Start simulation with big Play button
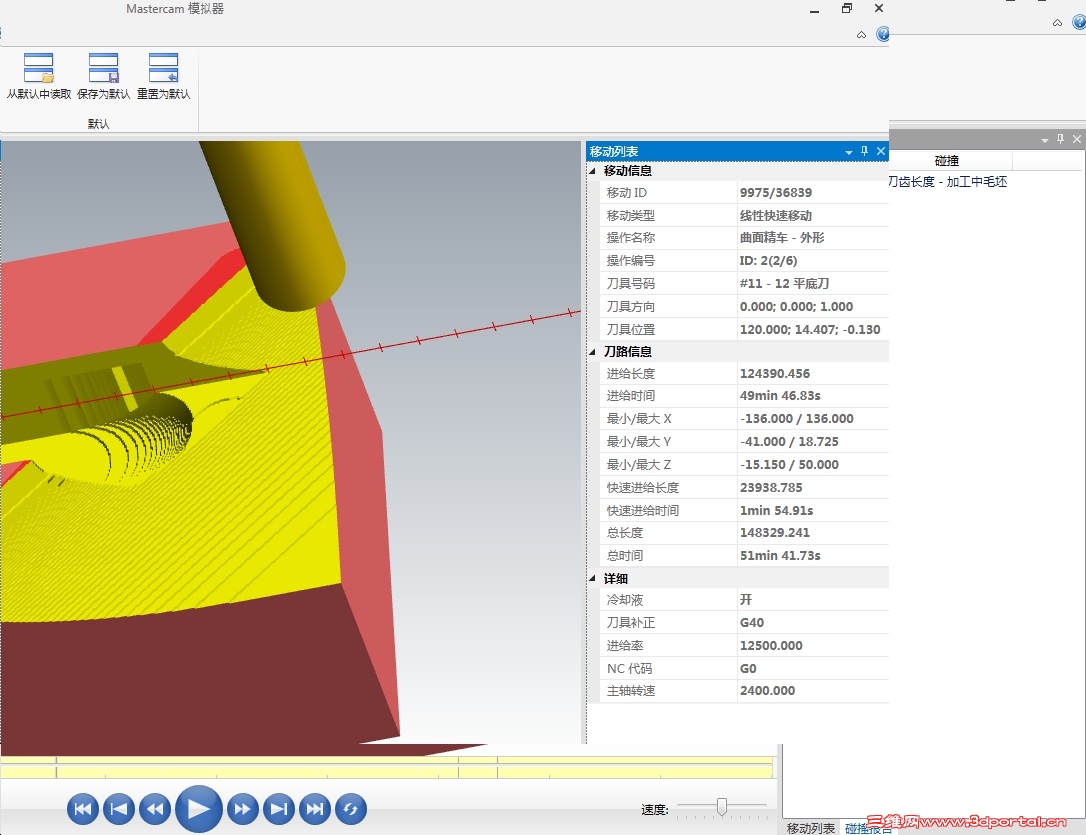 (199, 809)
